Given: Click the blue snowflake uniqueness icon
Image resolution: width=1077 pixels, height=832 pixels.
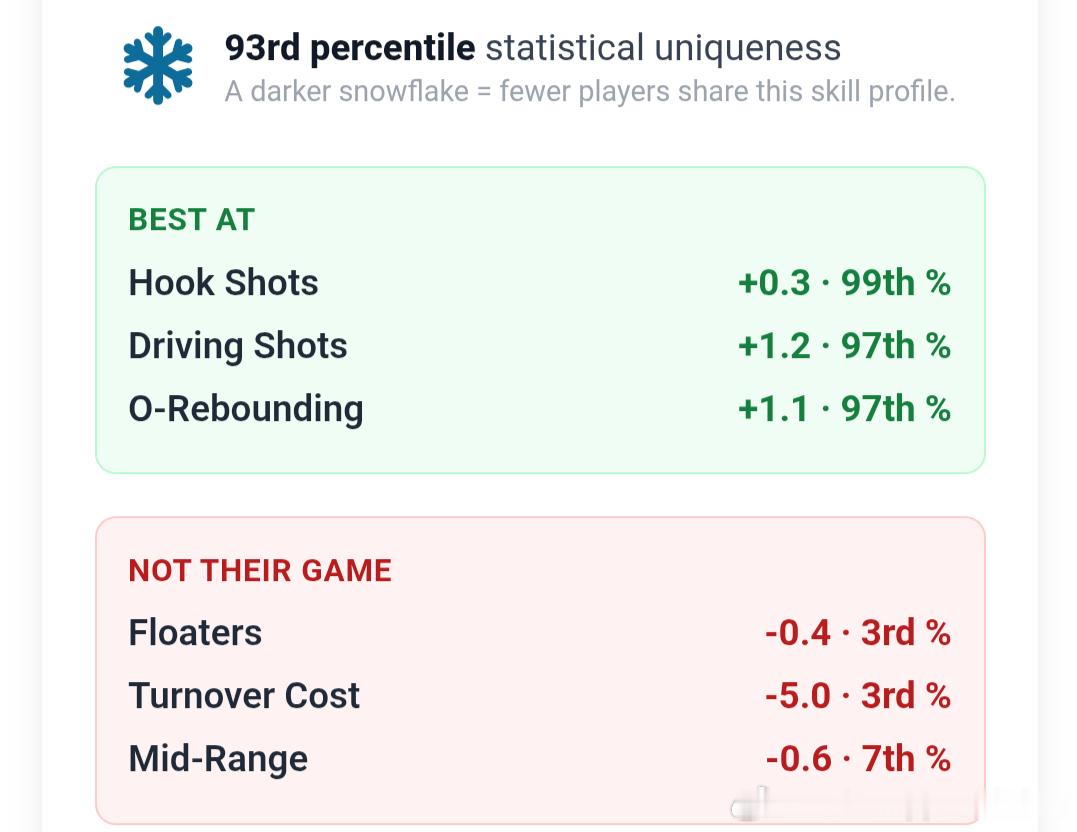Looking at the screenshot, I should pyautogui.click(x=158, y=65).
